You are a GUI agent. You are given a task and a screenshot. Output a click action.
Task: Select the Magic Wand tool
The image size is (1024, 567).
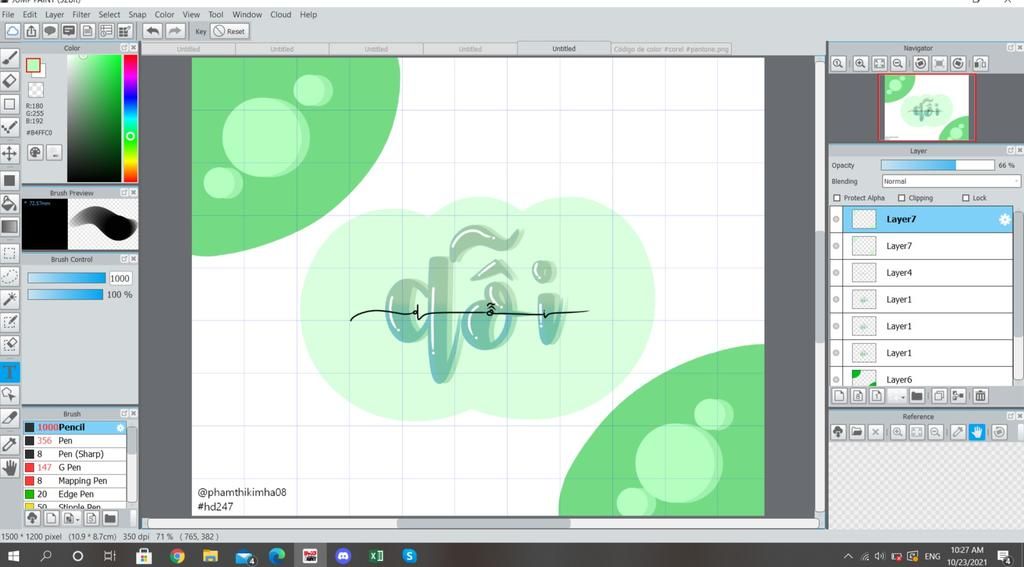click(9, 299)
